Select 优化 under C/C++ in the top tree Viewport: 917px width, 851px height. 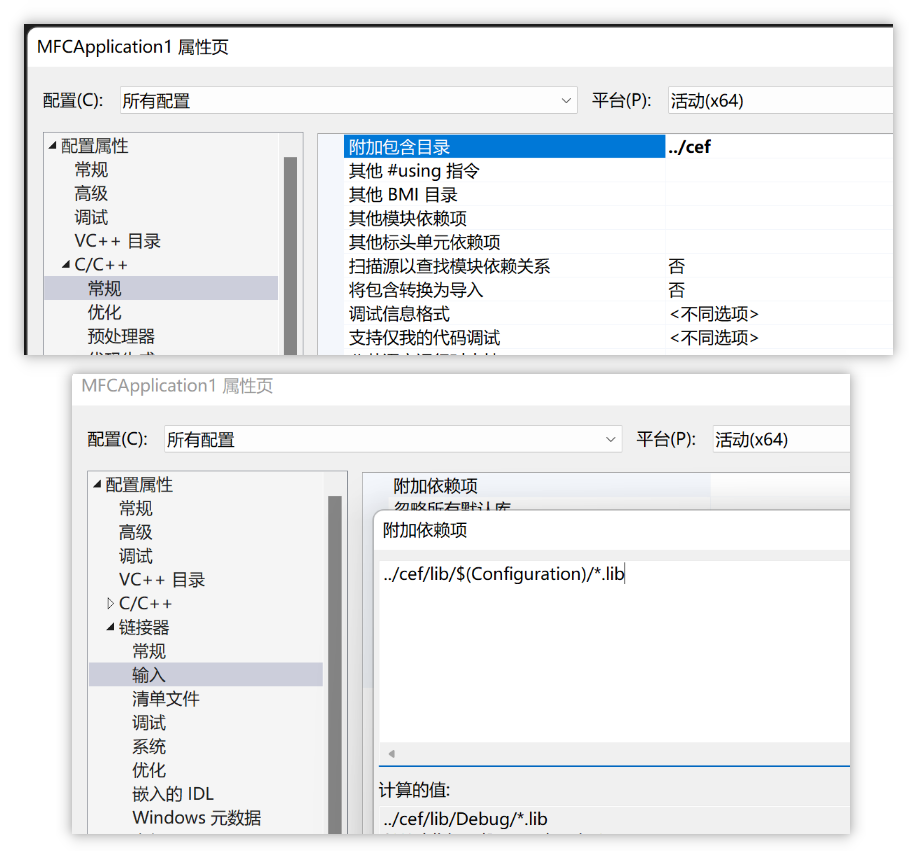click(x=105, y=312)
